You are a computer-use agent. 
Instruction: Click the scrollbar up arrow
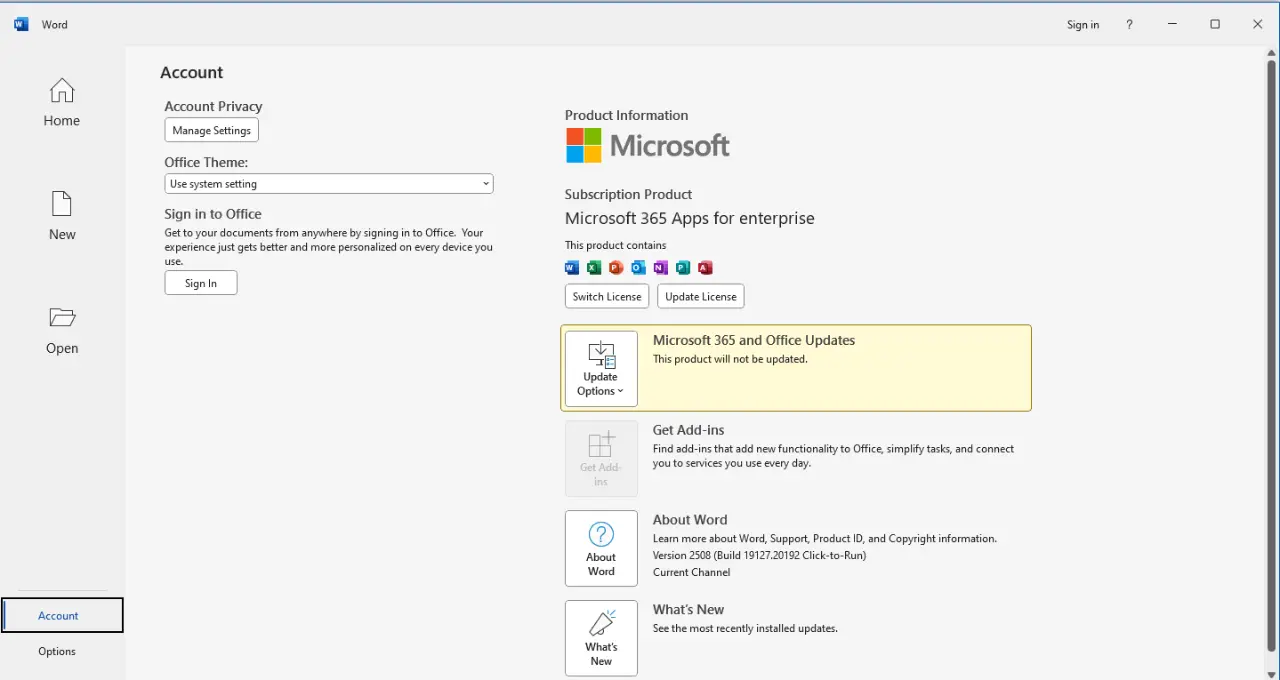click(1271, 52)
